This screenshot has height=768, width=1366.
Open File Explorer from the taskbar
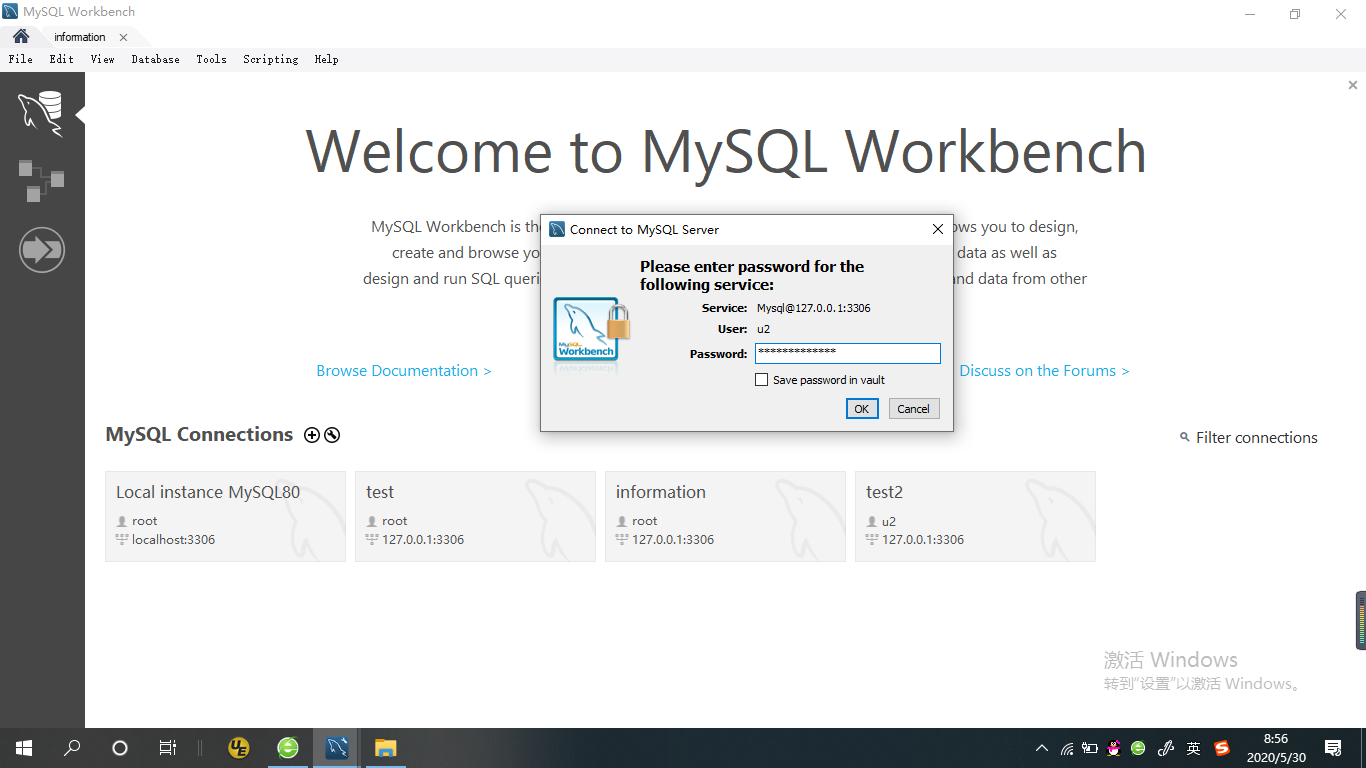tap(385, 748)
